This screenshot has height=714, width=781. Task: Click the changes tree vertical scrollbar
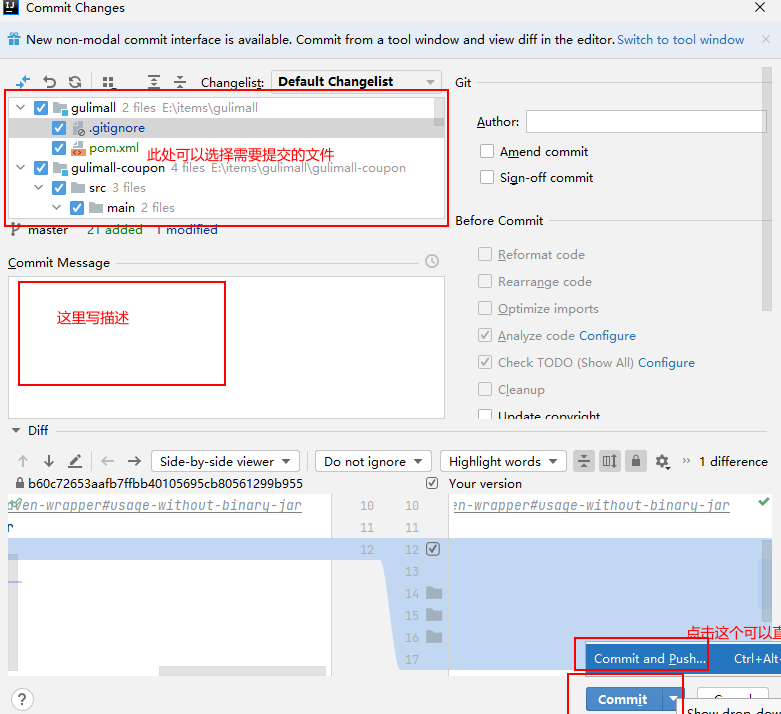click(x=439, y=113)
